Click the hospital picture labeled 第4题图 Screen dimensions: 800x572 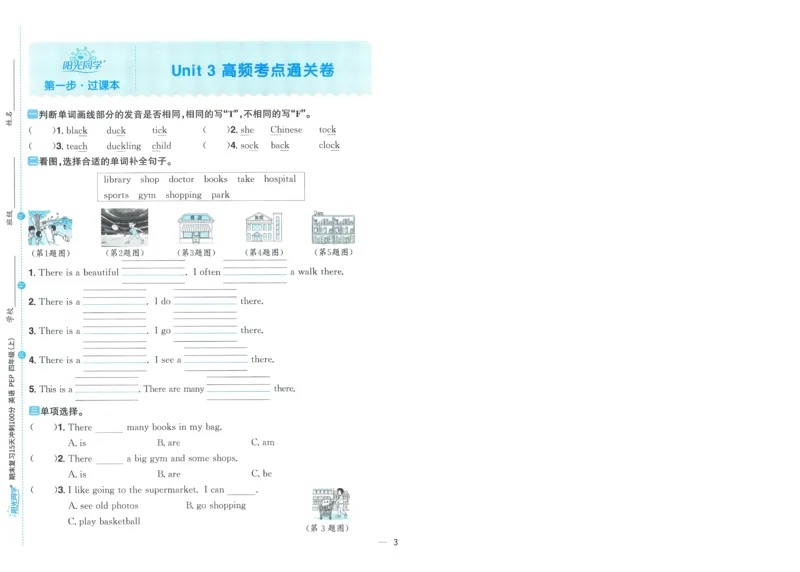pos(263,228)
